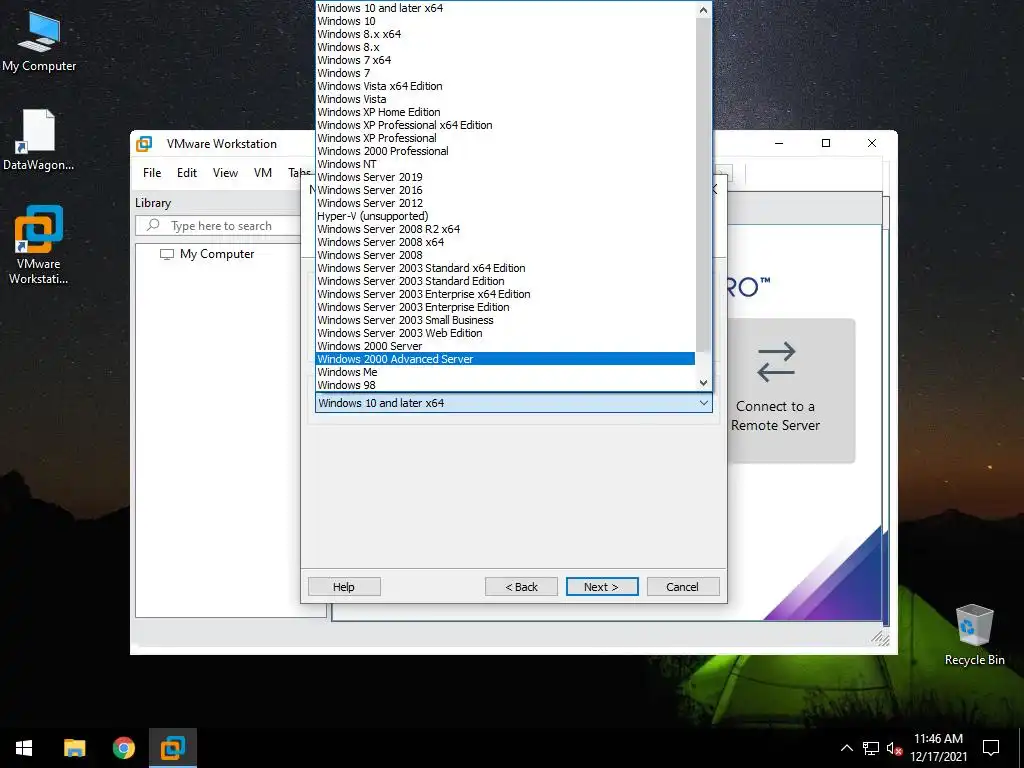Choose Windows Server 2008 x64
This screenshot has height=768, width=1024.
pyautogui.click(x=505, y=242)
